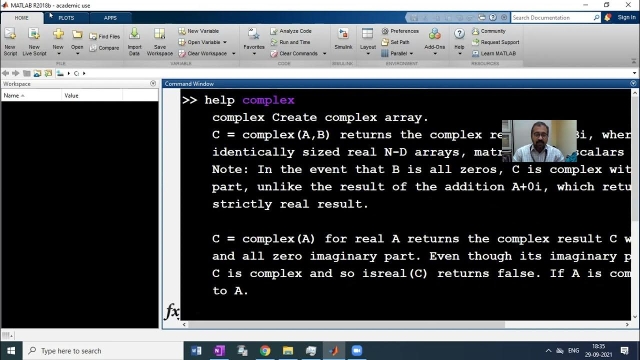Screen dimensions: 640x360
Task: Click Save Workspace
Action: (160, 42)
